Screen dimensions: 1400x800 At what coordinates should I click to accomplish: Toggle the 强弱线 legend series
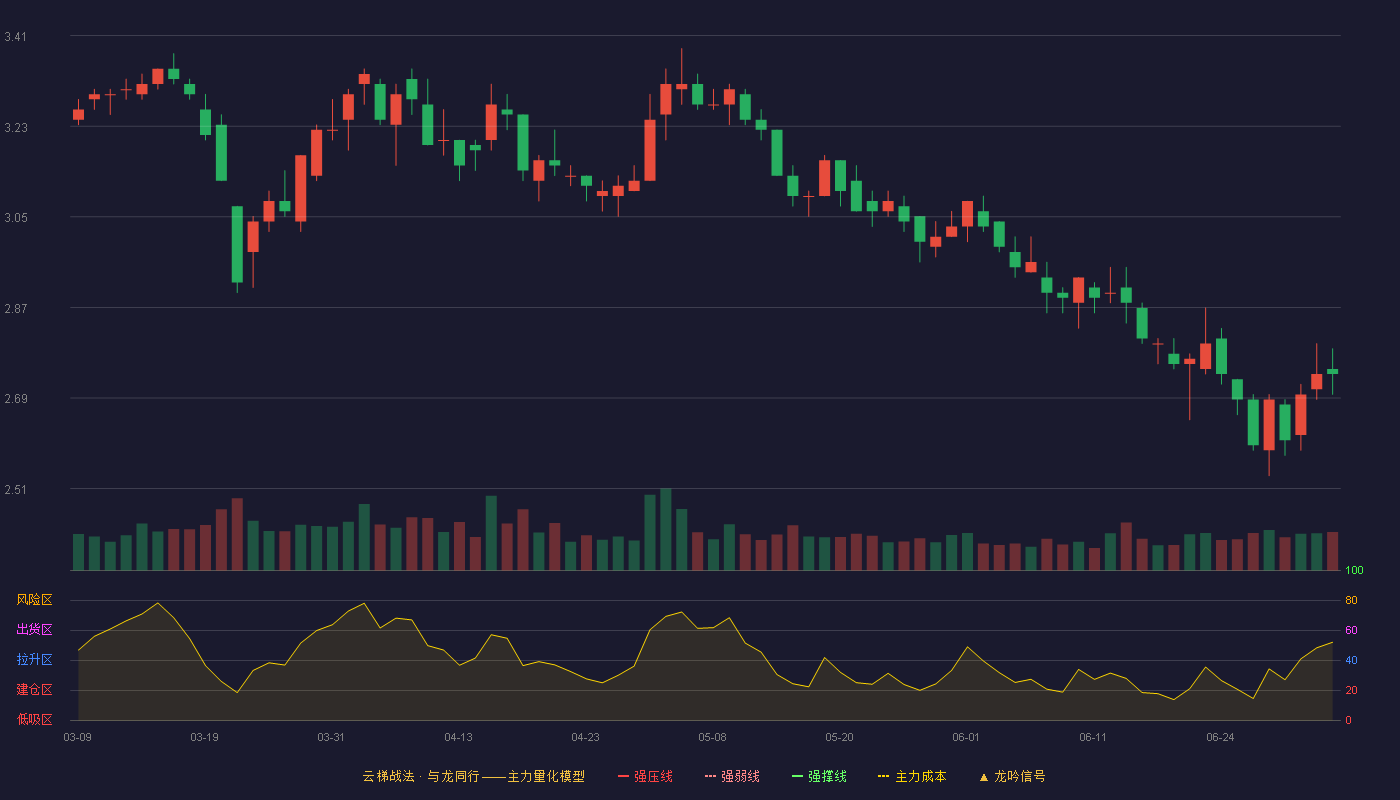[732, 776]
